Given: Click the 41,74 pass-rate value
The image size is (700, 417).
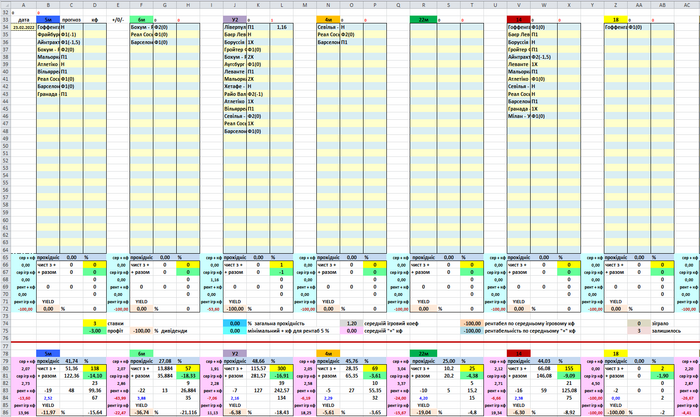Looking at the screenshot, I should [x=71, y=361].
